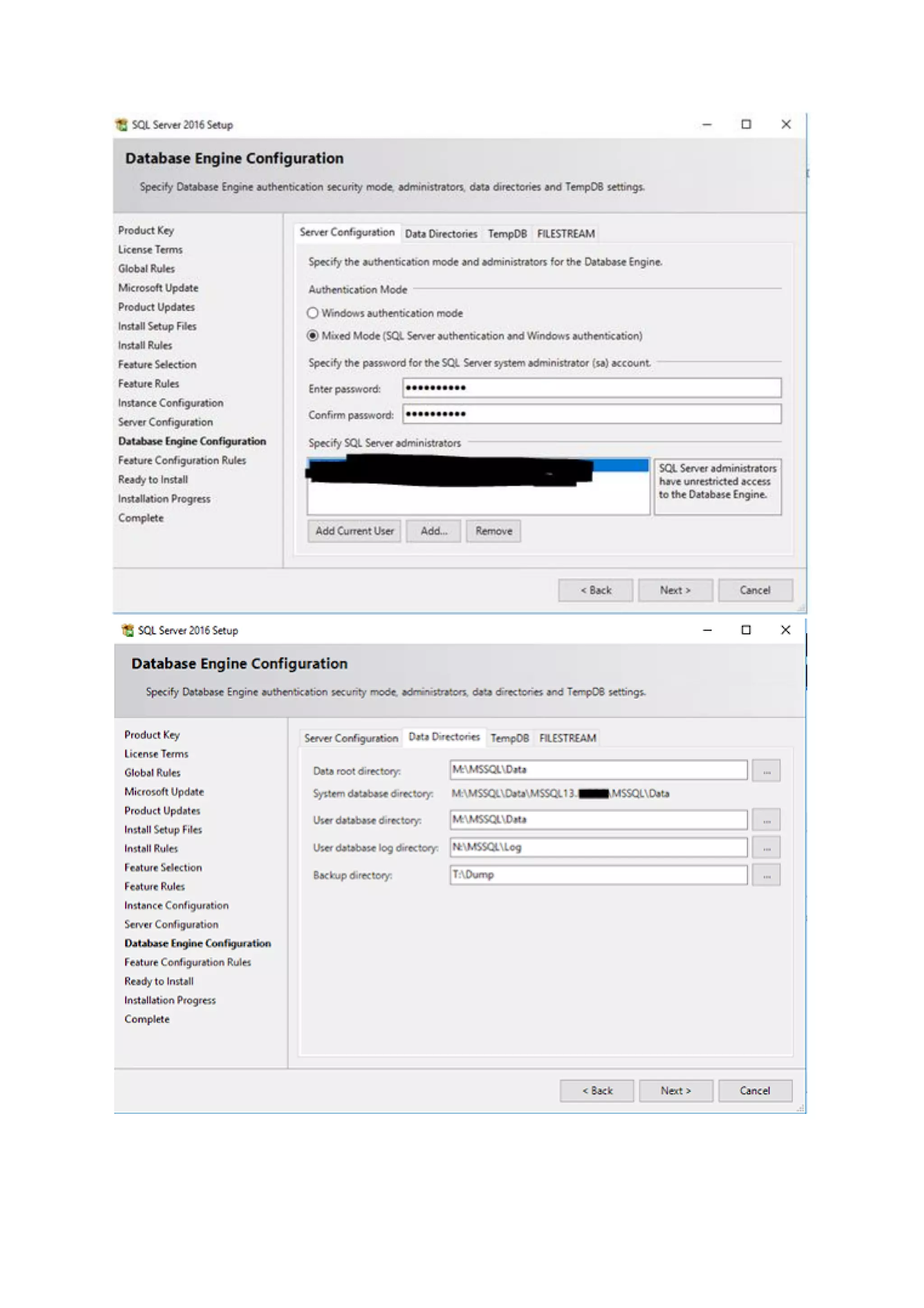
Task: Minimize the bottom SQL Server Setup window
Action: click(x=707, y=630)
